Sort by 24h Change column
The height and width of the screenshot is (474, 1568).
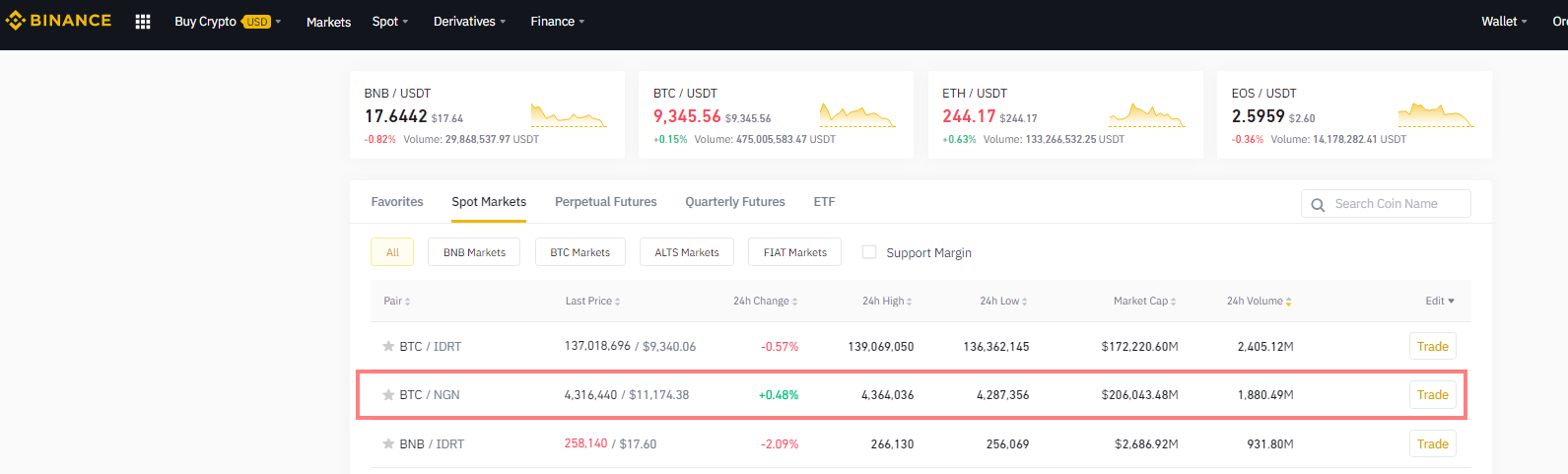pyautogui.click(x=766, y=301)
